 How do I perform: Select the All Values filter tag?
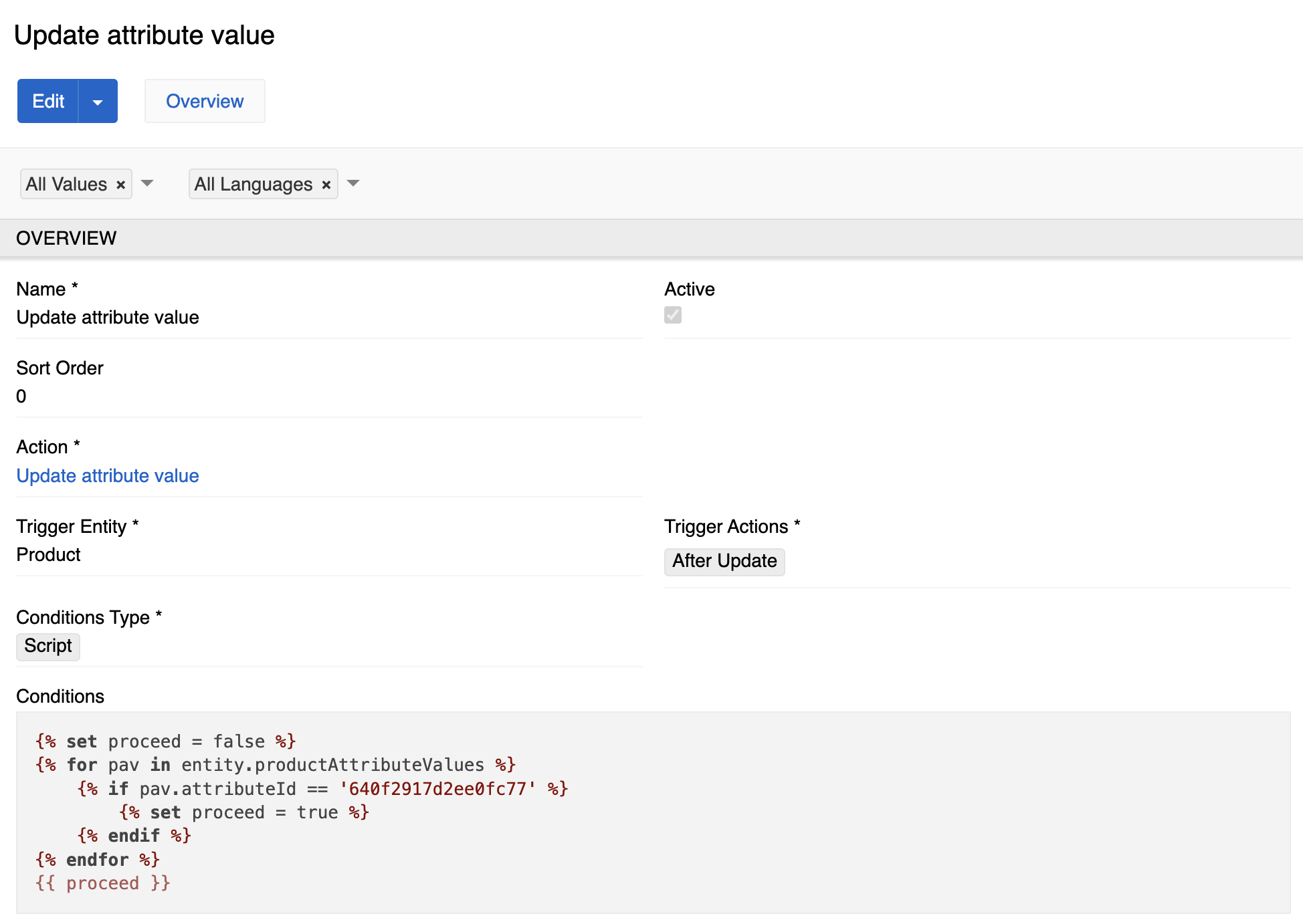pos(66,185)
